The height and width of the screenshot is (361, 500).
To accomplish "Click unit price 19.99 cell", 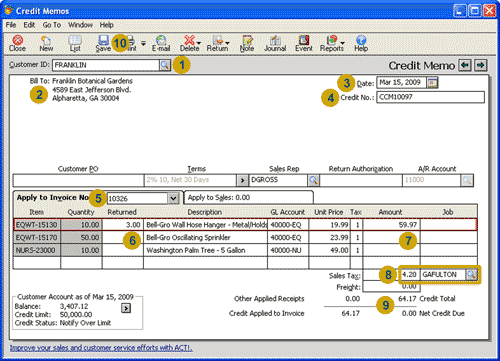I will coord(329,225).
